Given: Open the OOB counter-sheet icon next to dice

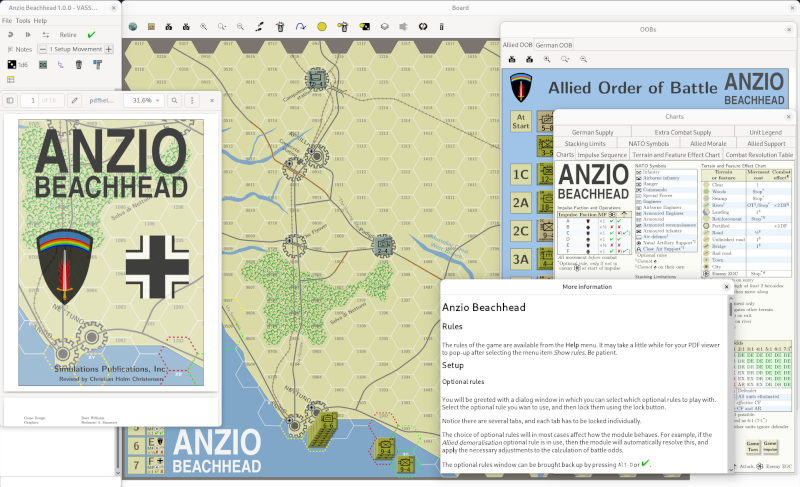Looking at the screenshot, I should pyautogui.click(x=43, y=64).
